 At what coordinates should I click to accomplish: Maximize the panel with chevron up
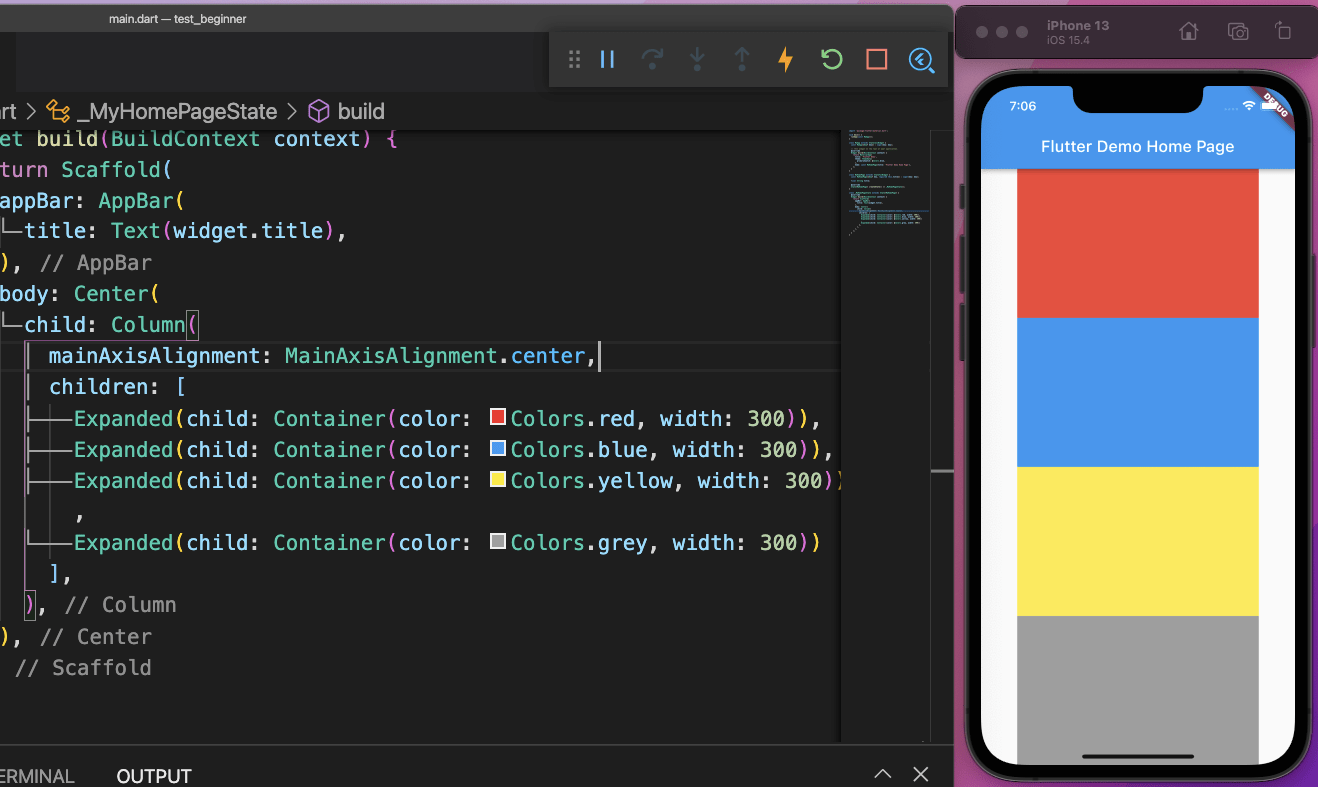pyautogui.click(x=882, y=774)
